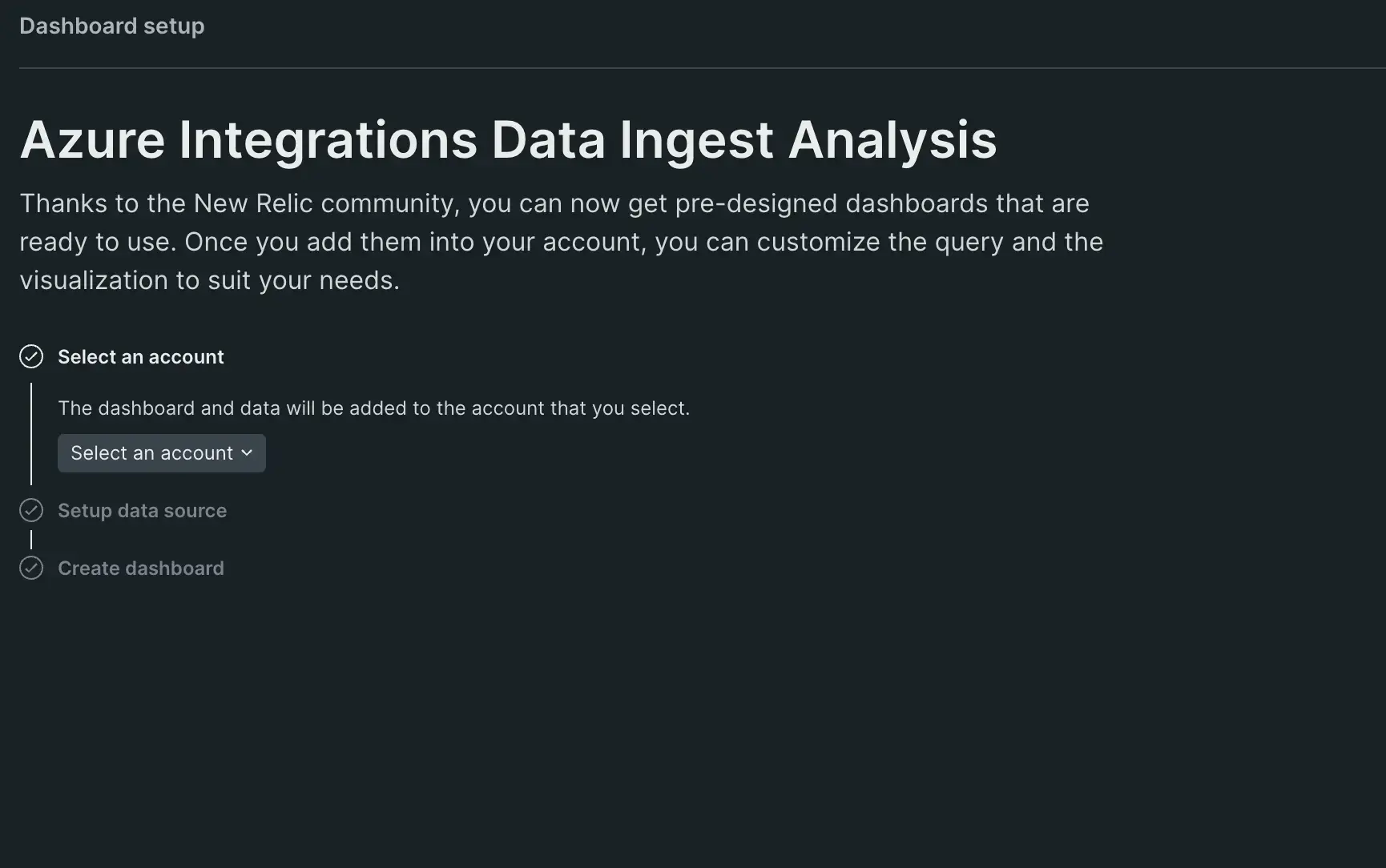
Task: Click the horizontal divider under Dashboard setup
Action: point(702,68)
